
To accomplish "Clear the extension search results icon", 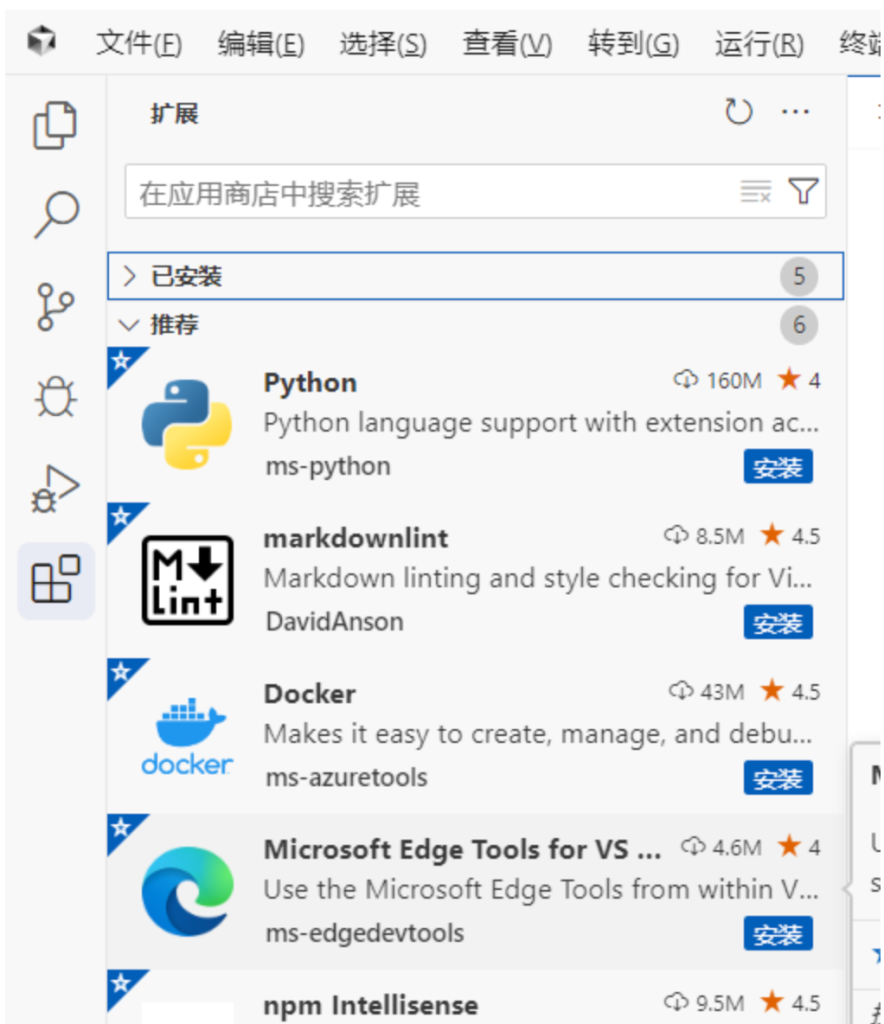I will pos(755,192).
